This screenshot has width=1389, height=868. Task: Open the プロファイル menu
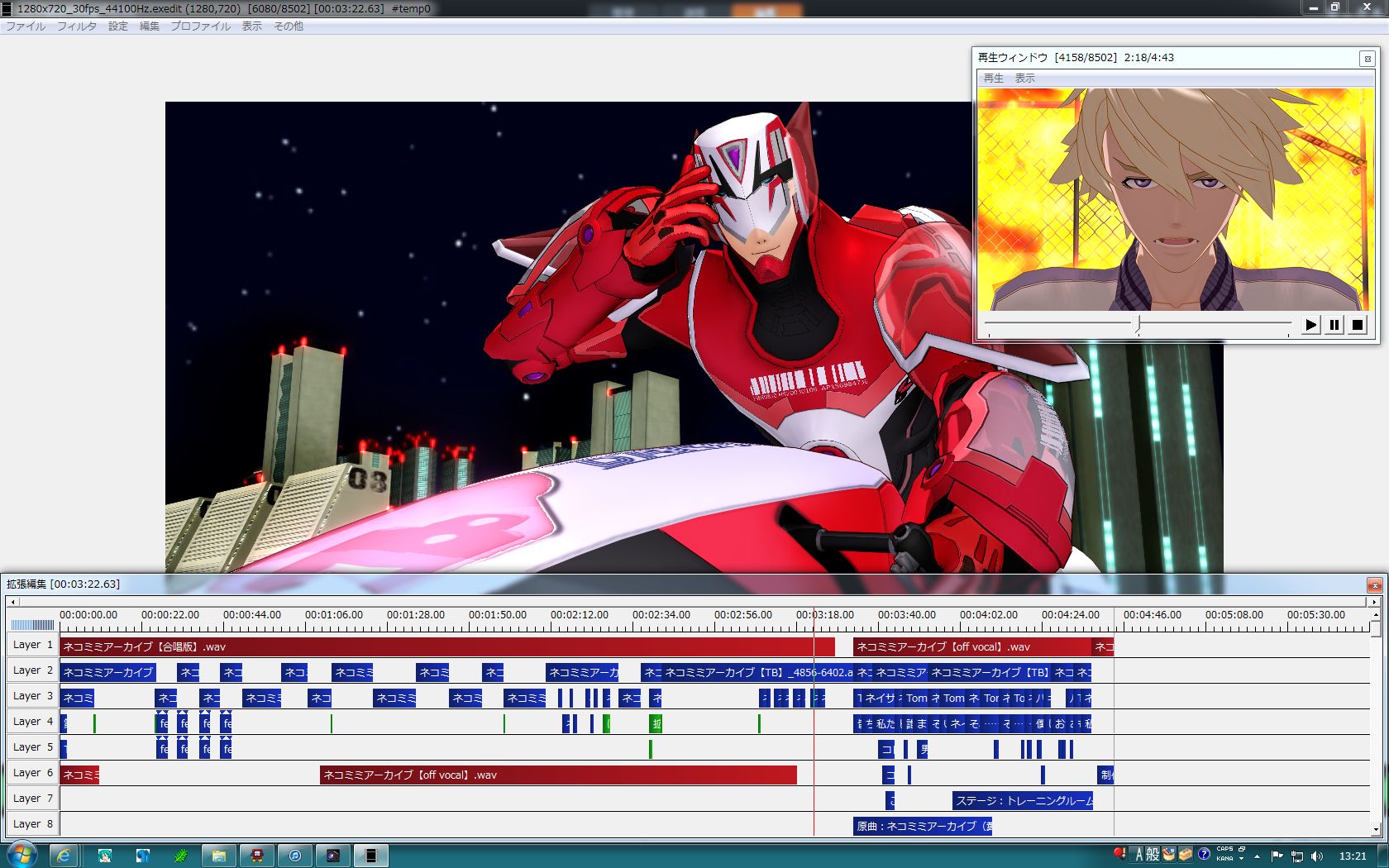(200, 26)
